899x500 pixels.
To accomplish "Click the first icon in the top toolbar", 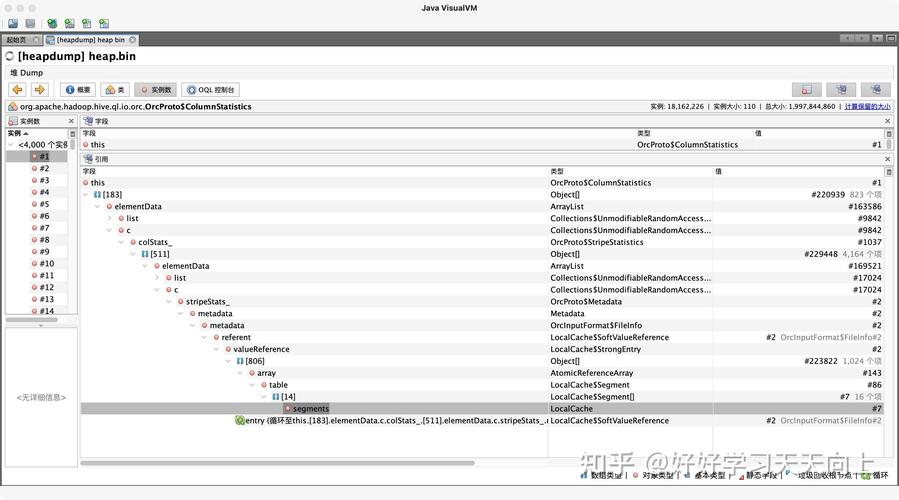I will click(13, 24).
